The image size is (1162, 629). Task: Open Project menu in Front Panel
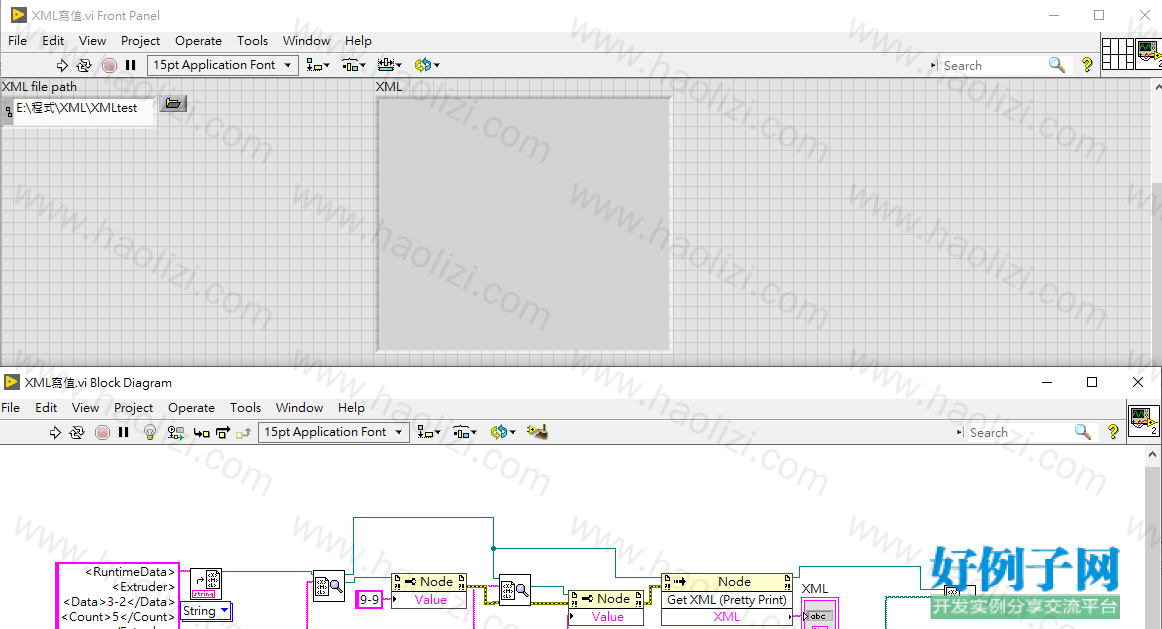(x=140, y=41)
